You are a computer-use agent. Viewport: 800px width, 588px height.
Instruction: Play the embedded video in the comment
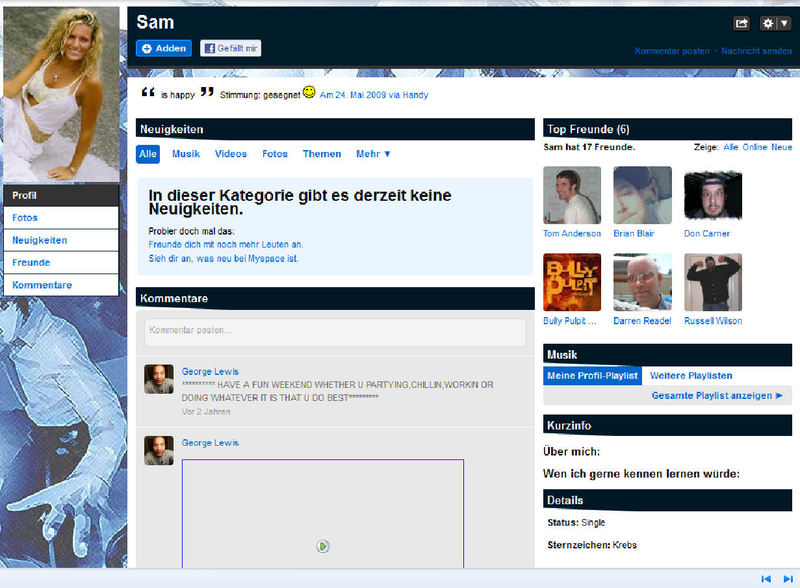tap(322, 547)
